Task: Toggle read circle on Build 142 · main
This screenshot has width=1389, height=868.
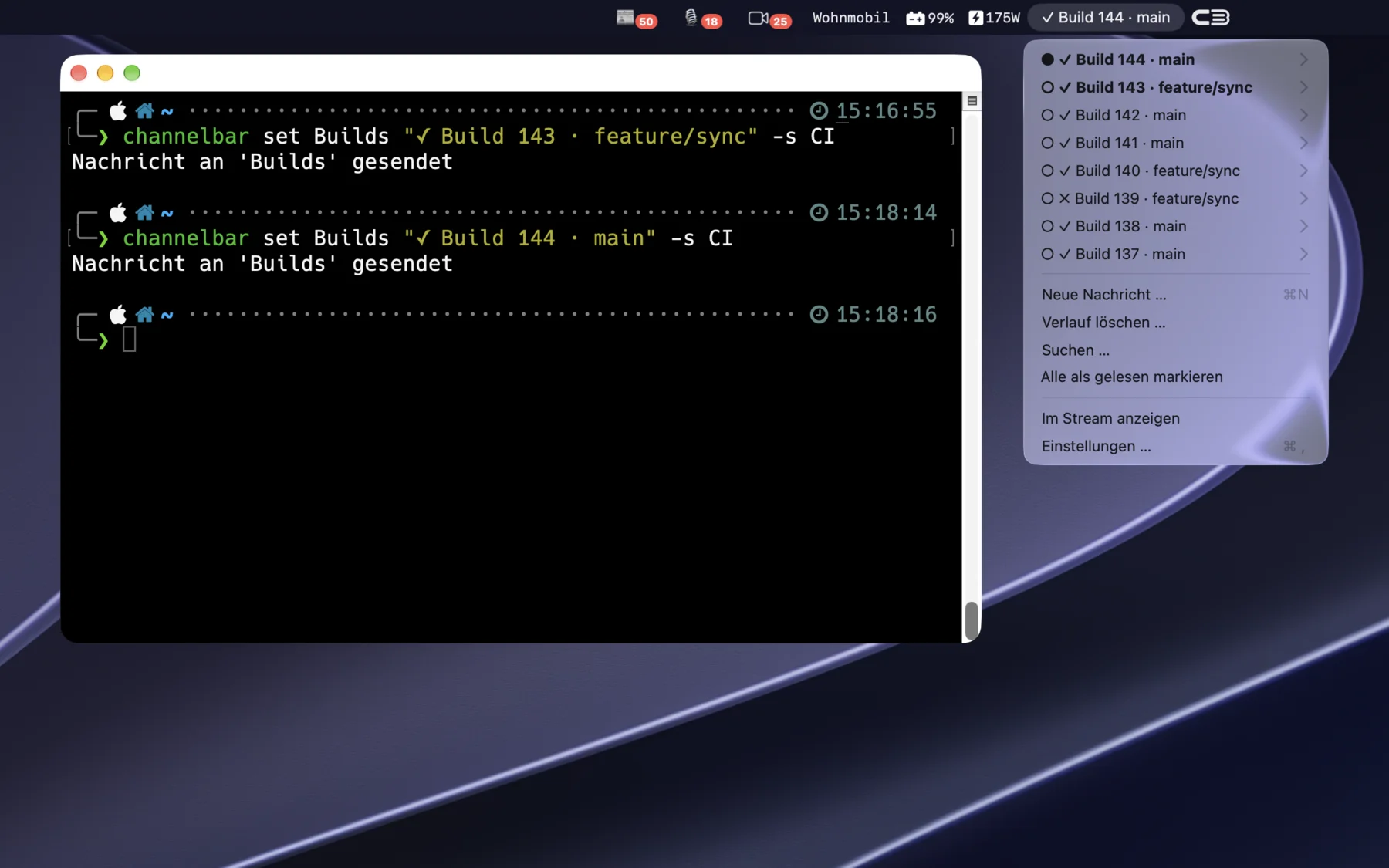Action: tap(1047, 115)
